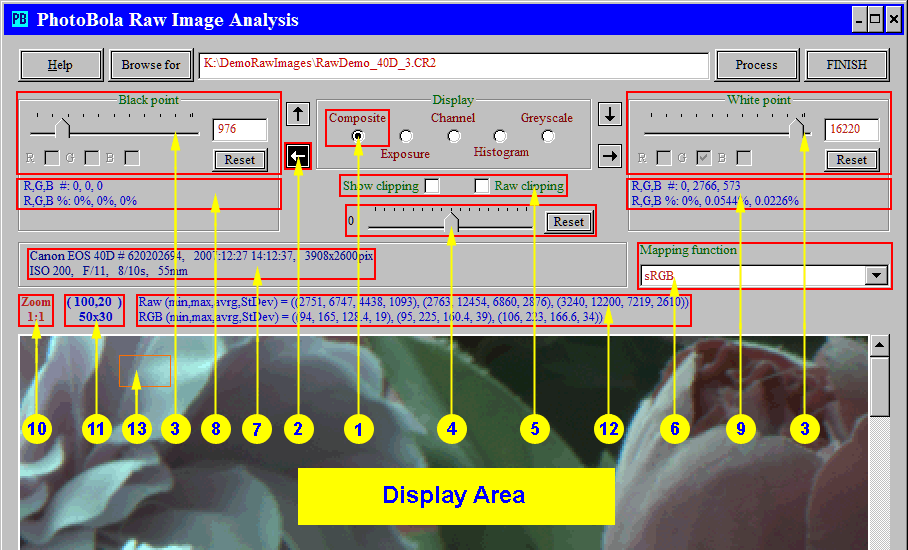Choose the Greyscale display option
Image resolution: width=908 pixels, height=550 pixels.
pos(547,135)
